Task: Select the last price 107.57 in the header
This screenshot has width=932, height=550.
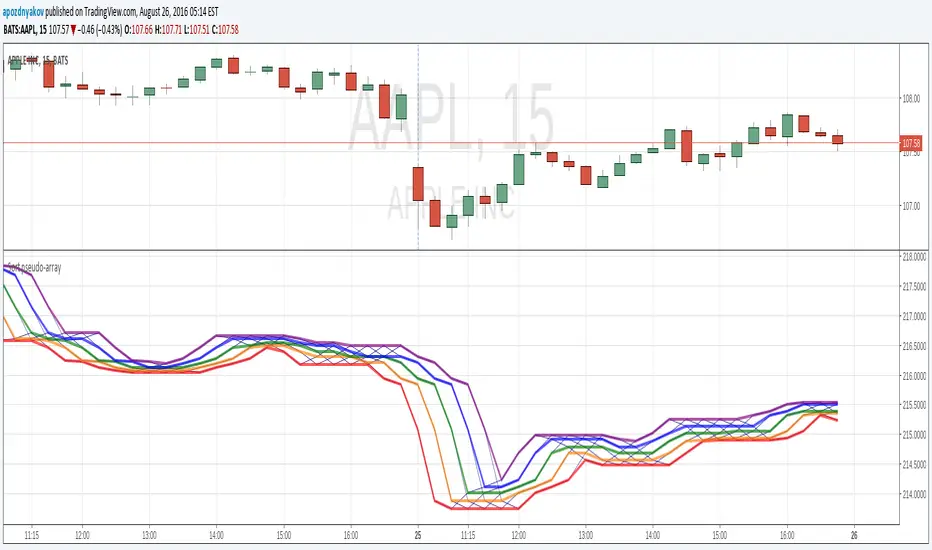Action: point(59,30)
